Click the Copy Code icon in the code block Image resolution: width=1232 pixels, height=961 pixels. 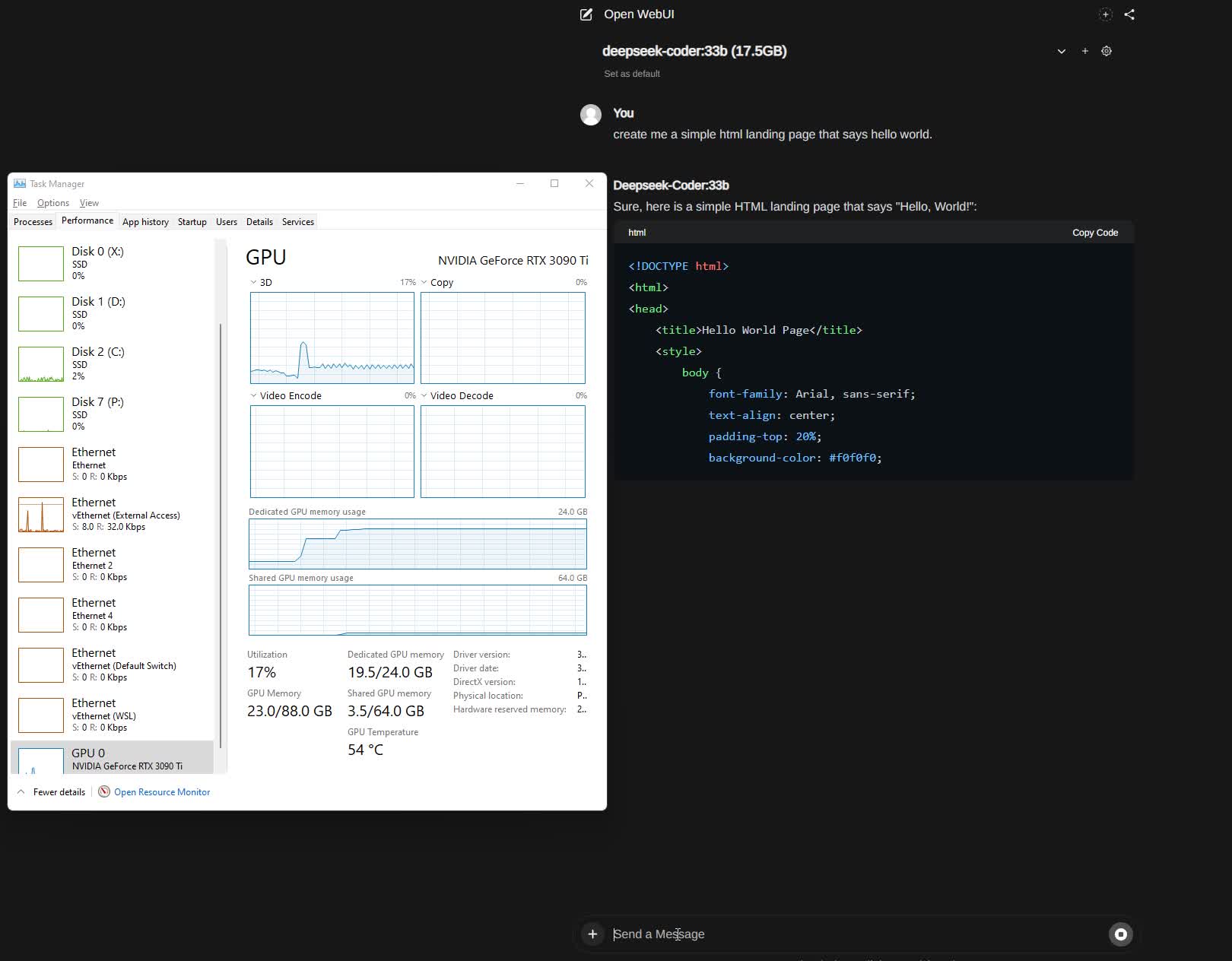pyautogui.click(x=1095, y=232)
